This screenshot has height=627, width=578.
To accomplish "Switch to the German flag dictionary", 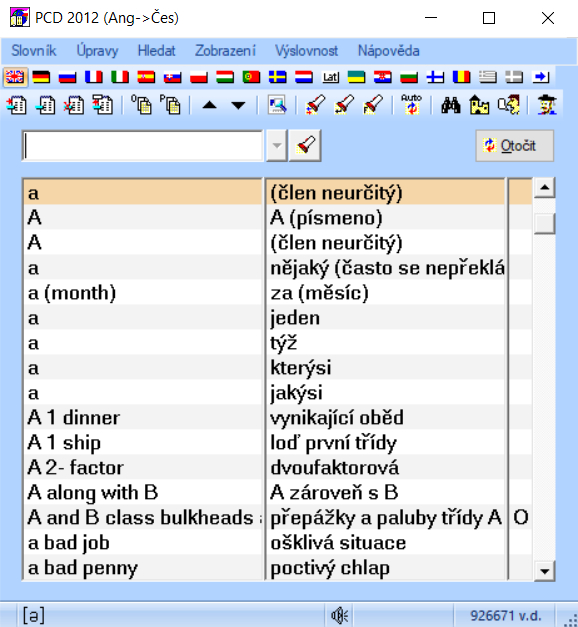I will tap(41, 77).
